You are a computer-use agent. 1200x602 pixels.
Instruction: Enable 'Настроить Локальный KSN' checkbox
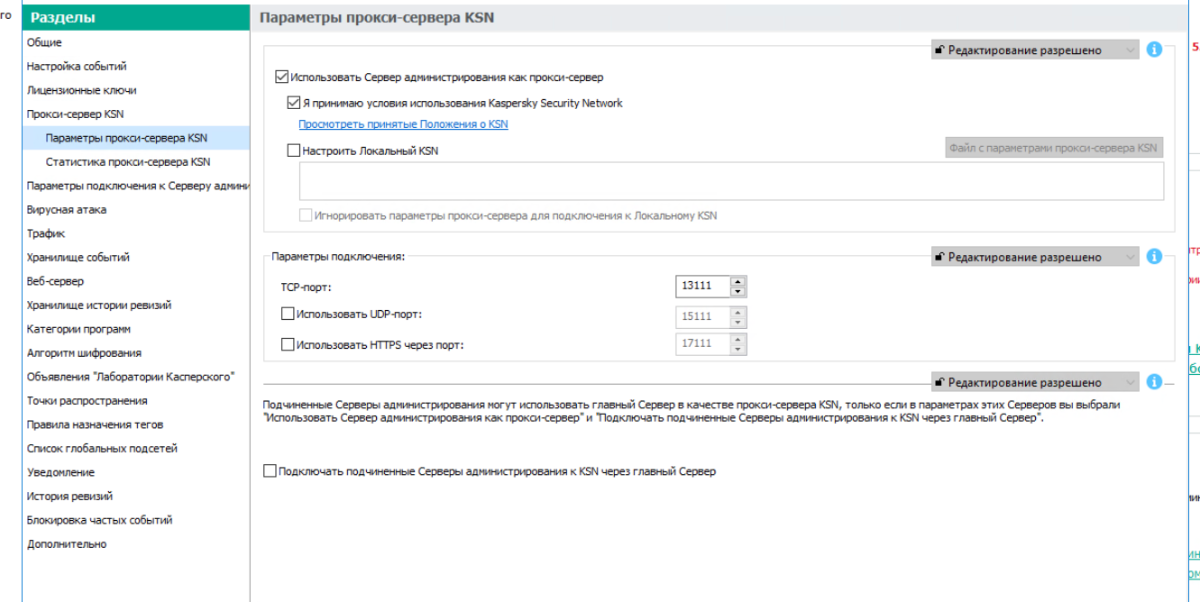(293, 151)
